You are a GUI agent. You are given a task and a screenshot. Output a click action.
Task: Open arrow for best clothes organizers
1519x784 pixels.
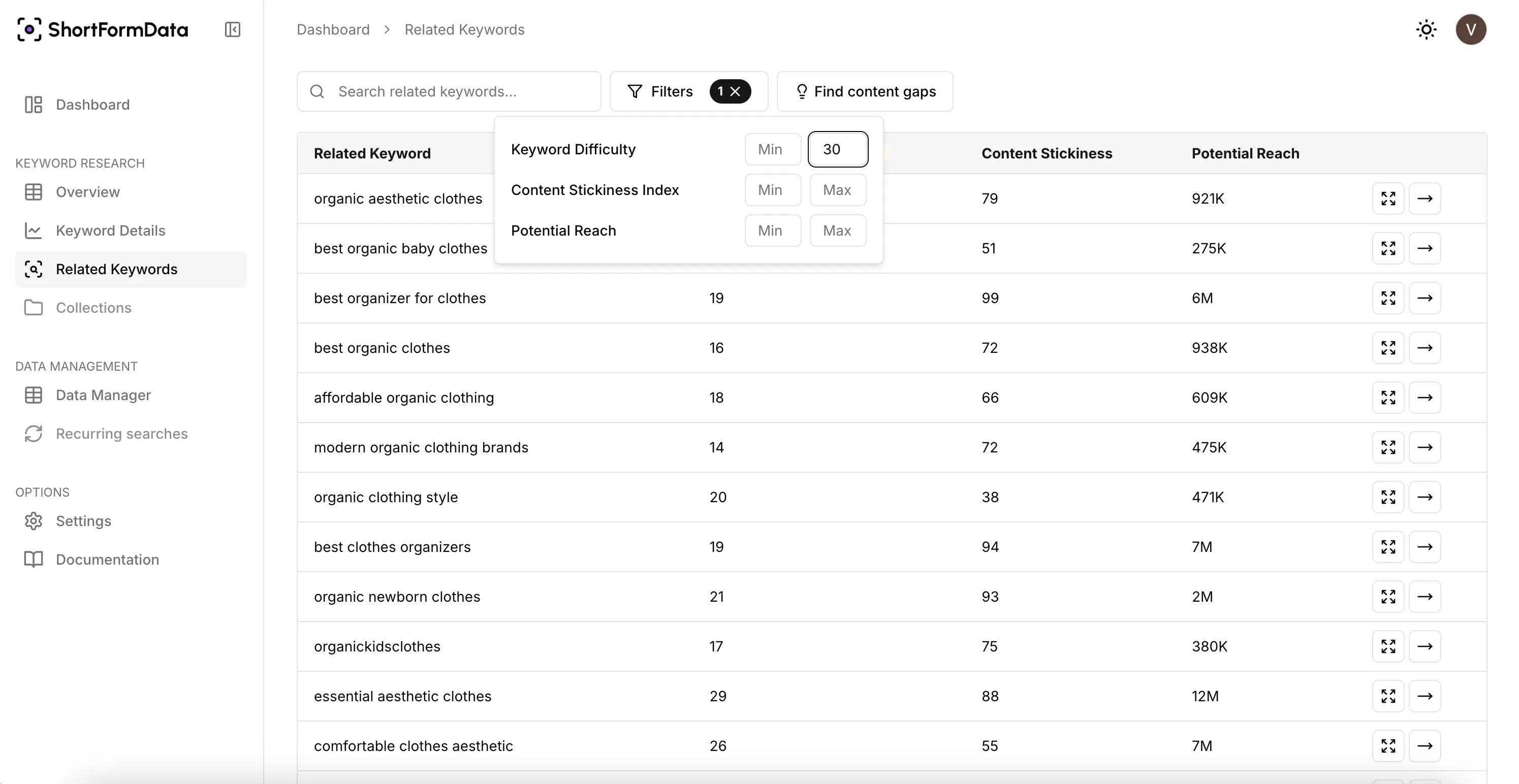(x=1425, y=547)
